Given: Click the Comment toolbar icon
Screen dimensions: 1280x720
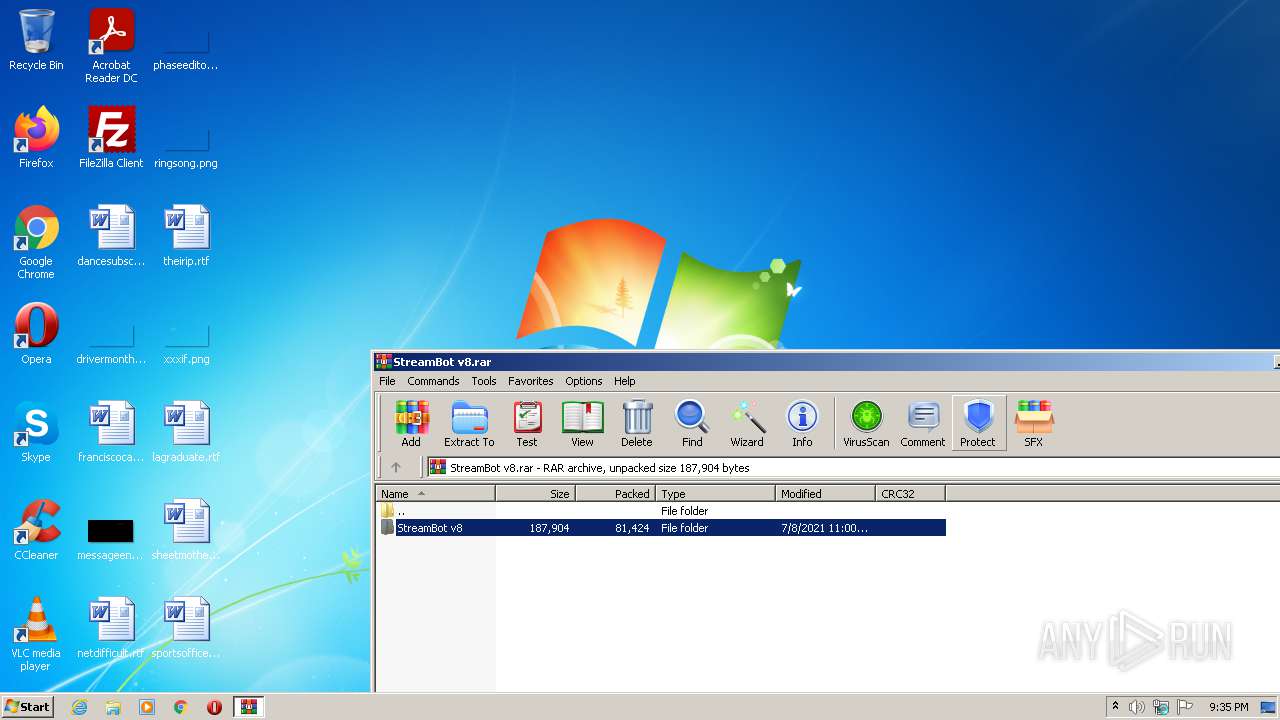Looking at the screenshot, I should (922, 423).
